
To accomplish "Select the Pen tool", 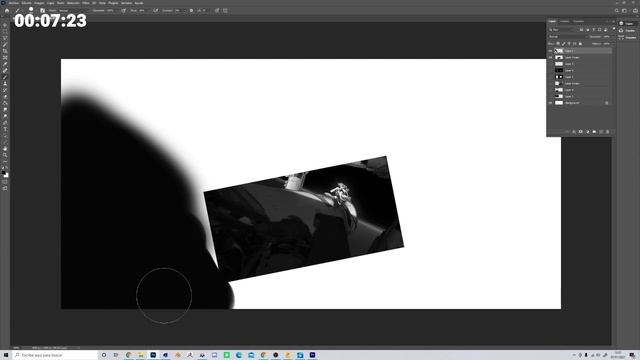I will coord(5,122).
